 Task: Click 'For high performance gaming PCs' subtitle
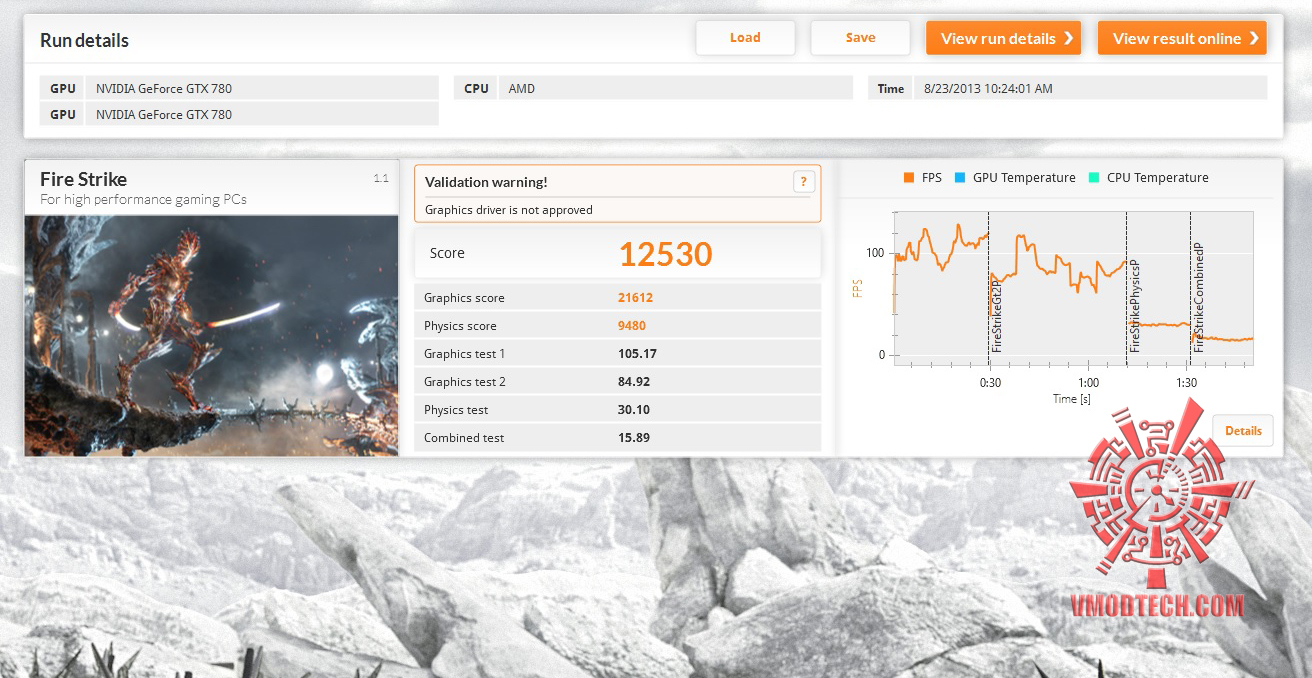coord(143,199)
